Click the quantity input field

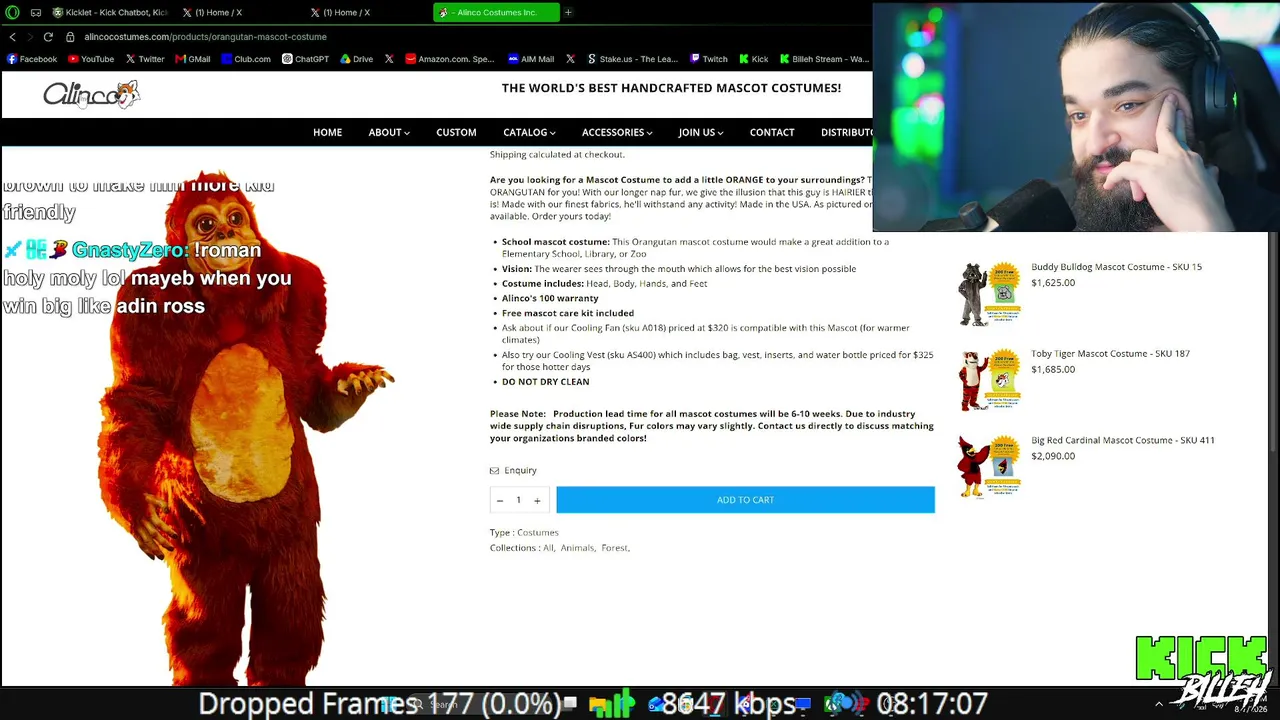518,500
